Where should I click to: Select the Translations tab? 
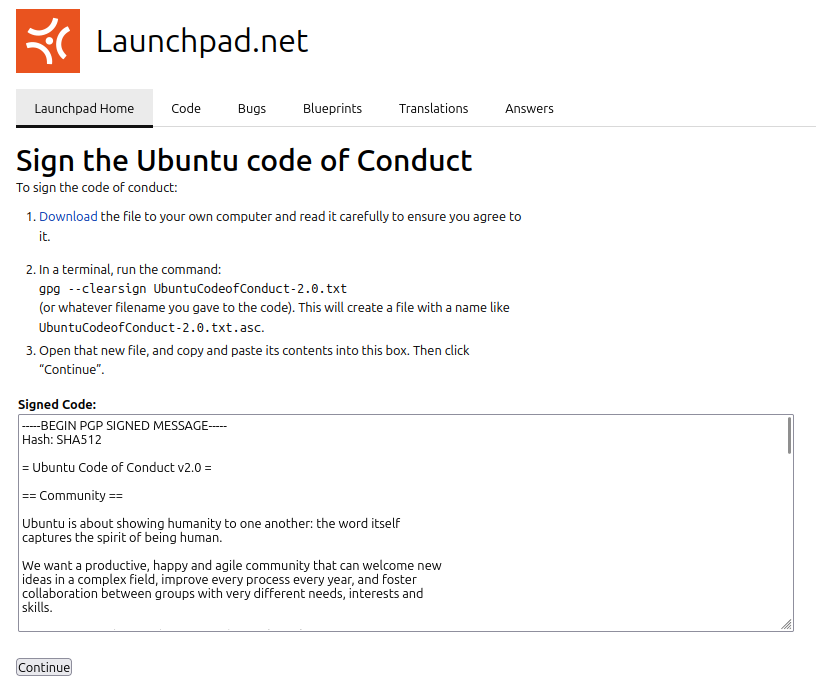point(433,108)
